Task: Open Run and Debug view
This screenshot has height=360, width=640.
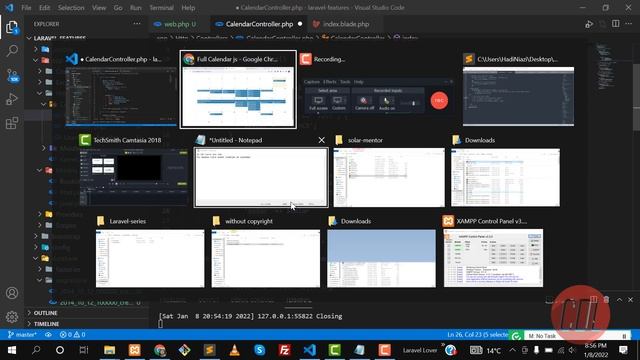Action: click(x=12, y=99)
